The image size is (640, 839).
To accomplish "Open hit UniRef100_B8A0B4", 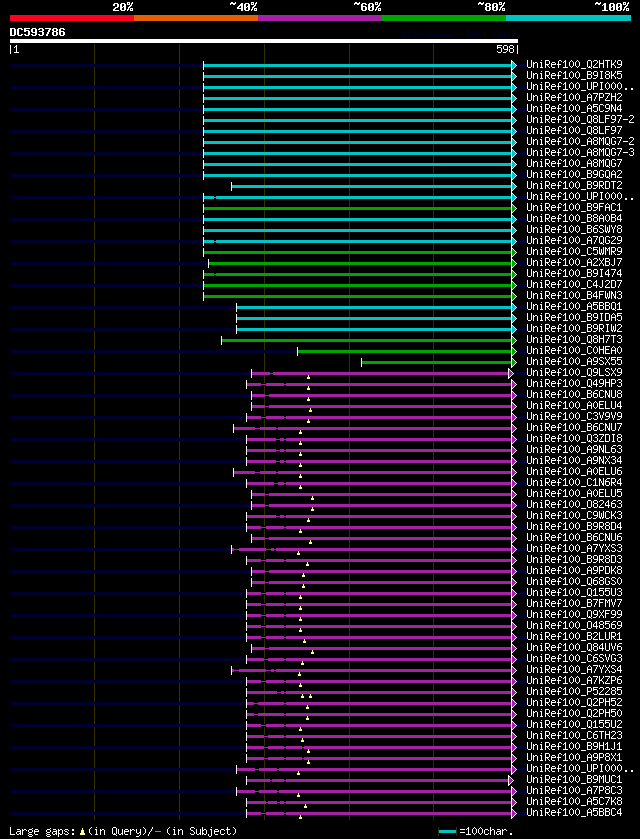I will (574, 218).
